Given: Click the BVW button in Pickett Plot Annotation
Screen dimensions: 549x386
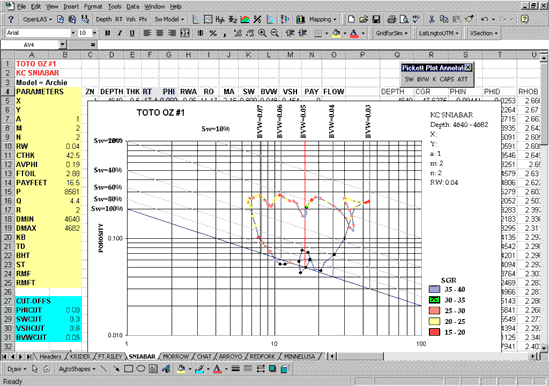Looking at the screenshot, I should tap(422, 79).
